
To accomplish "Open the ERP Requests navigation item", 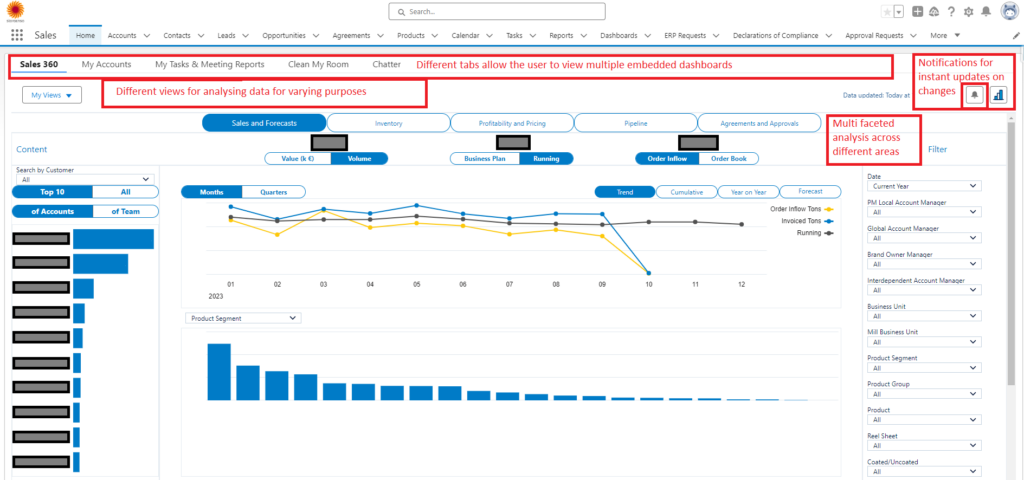I will coord(686,35).
